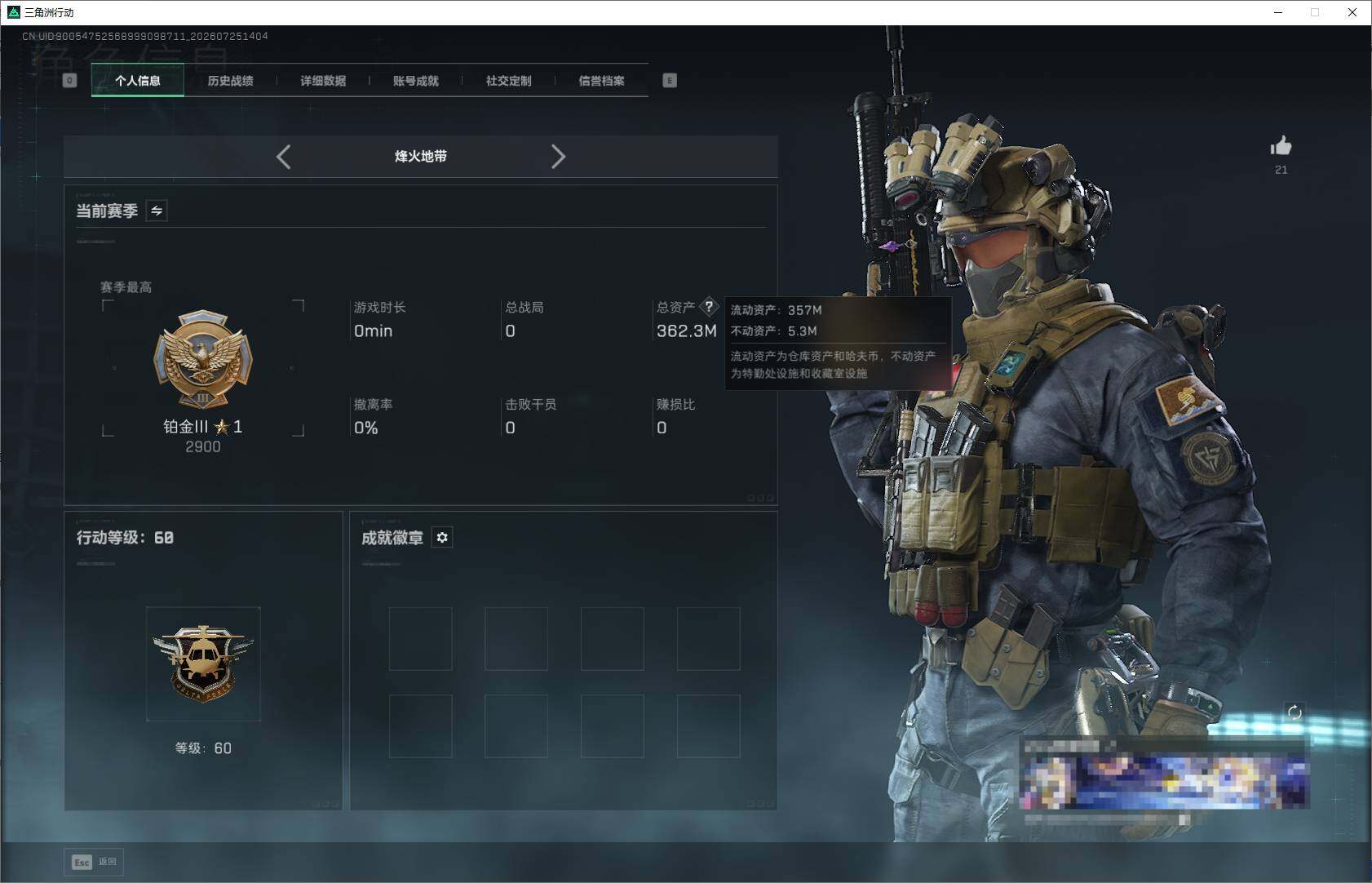This screenshot has height=883, width=1372.
Task: Go to next game mode with right arrow
Action: [558, 157]
